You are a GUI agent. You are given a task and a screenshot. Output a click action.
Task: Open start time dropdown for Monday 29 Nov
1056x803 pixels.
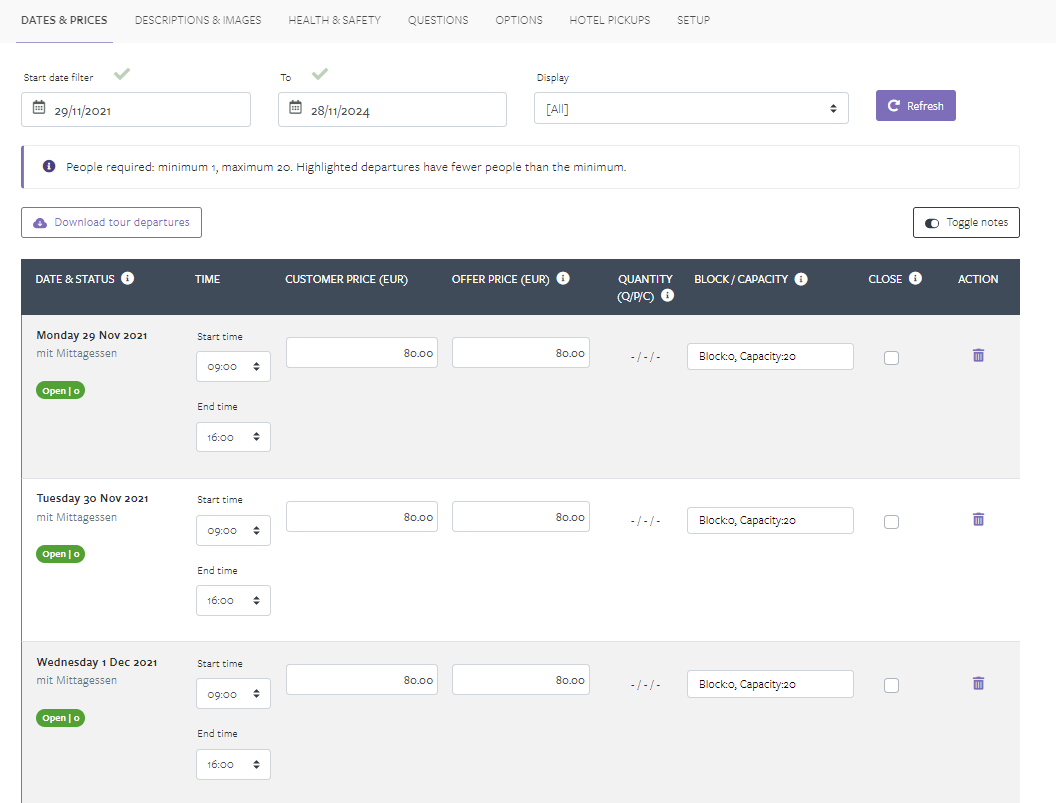[233, 366]
